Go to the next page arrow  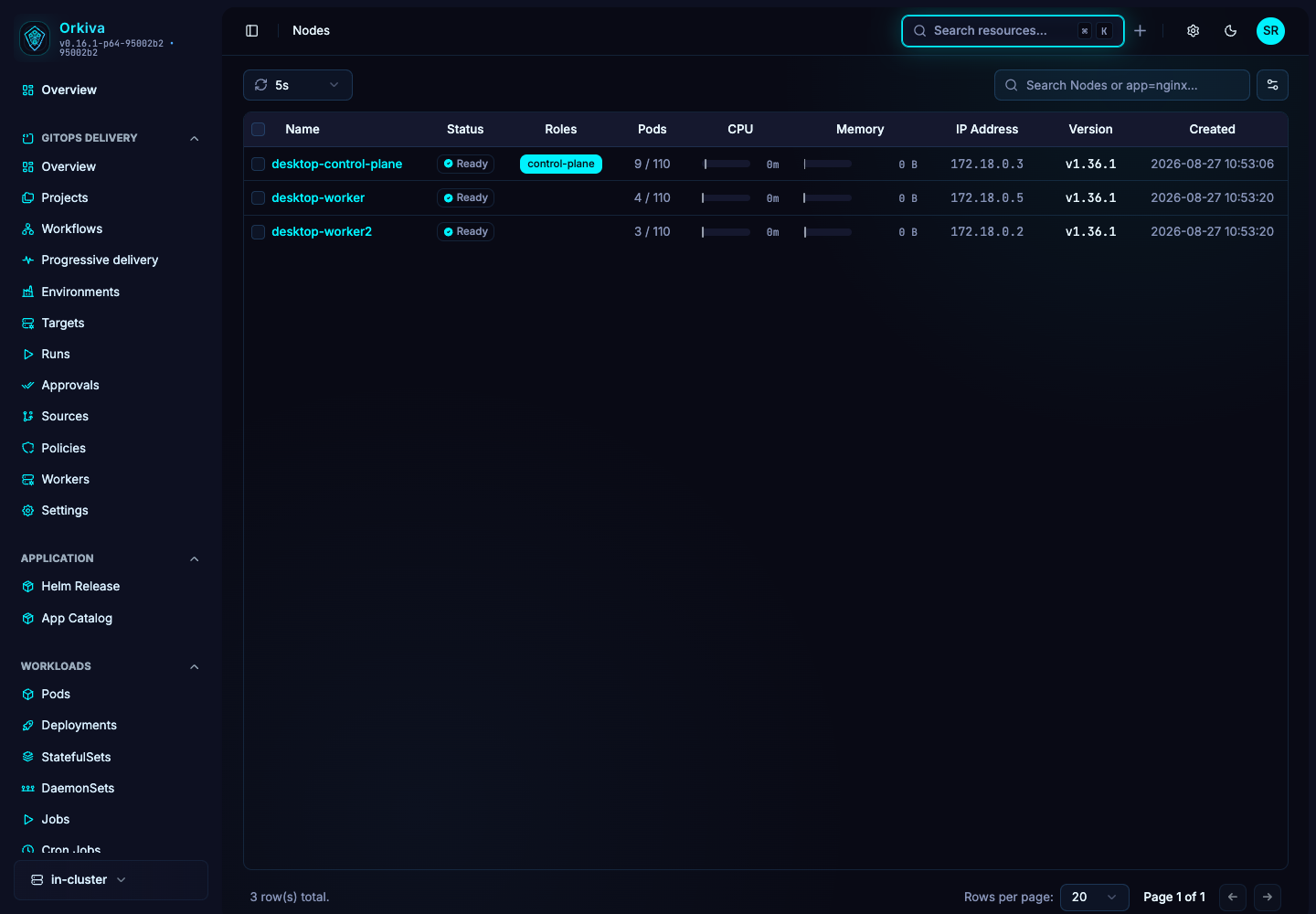coord(1268,897)
